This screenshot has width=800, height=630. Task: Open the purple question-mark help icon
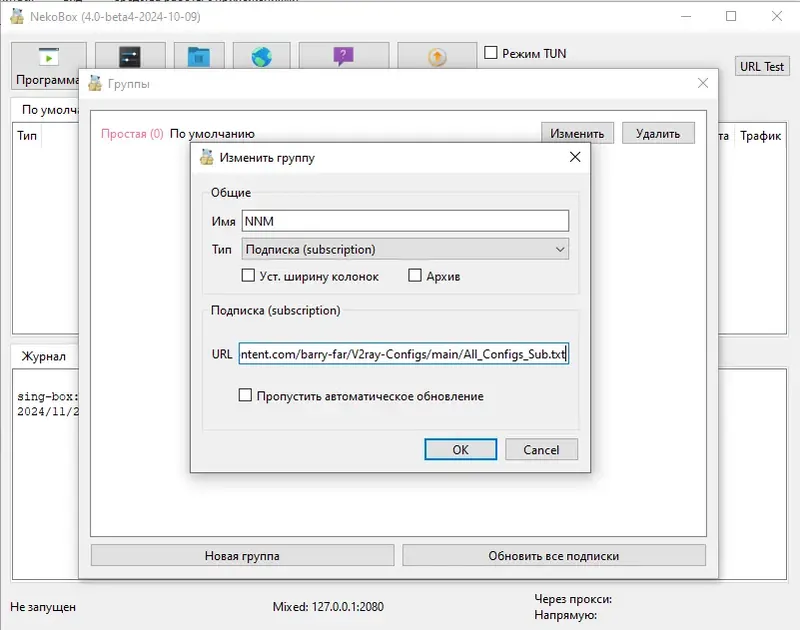point(343,56)
